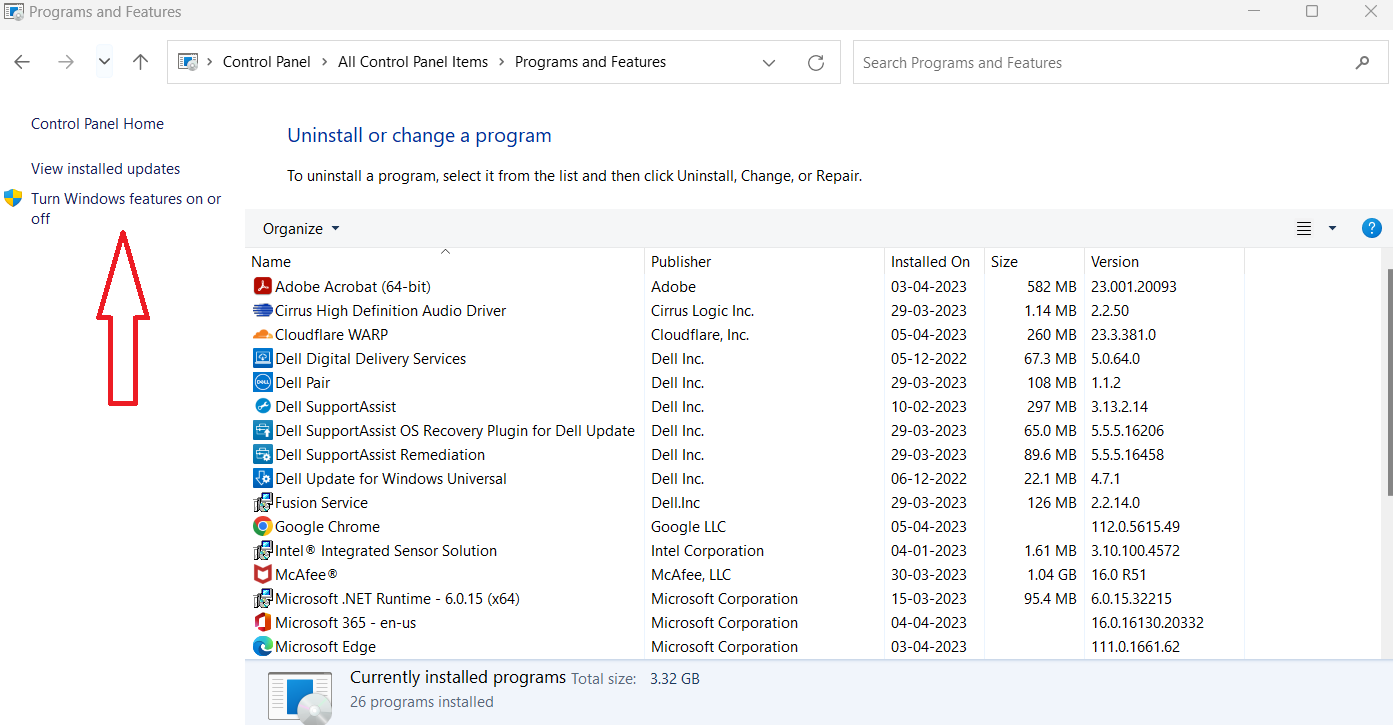Click the Dell SupportAssist Remediation icon
Viewport: 1393px width, 725px height.
coord(263,455)
